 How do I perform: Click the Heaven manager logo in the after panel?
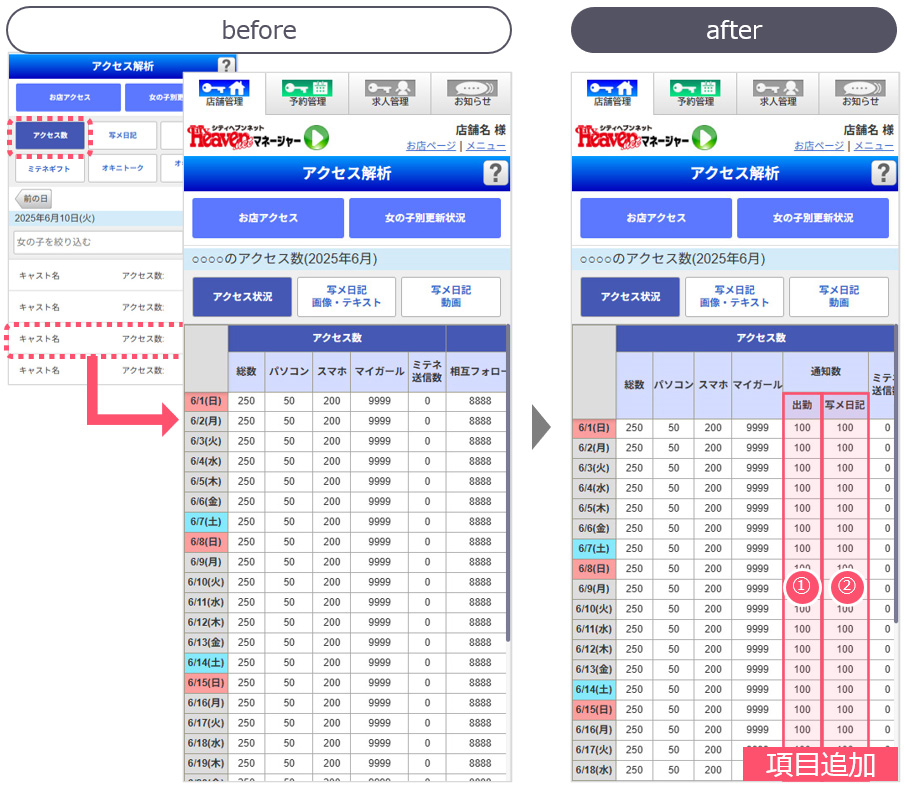point(646,137)
